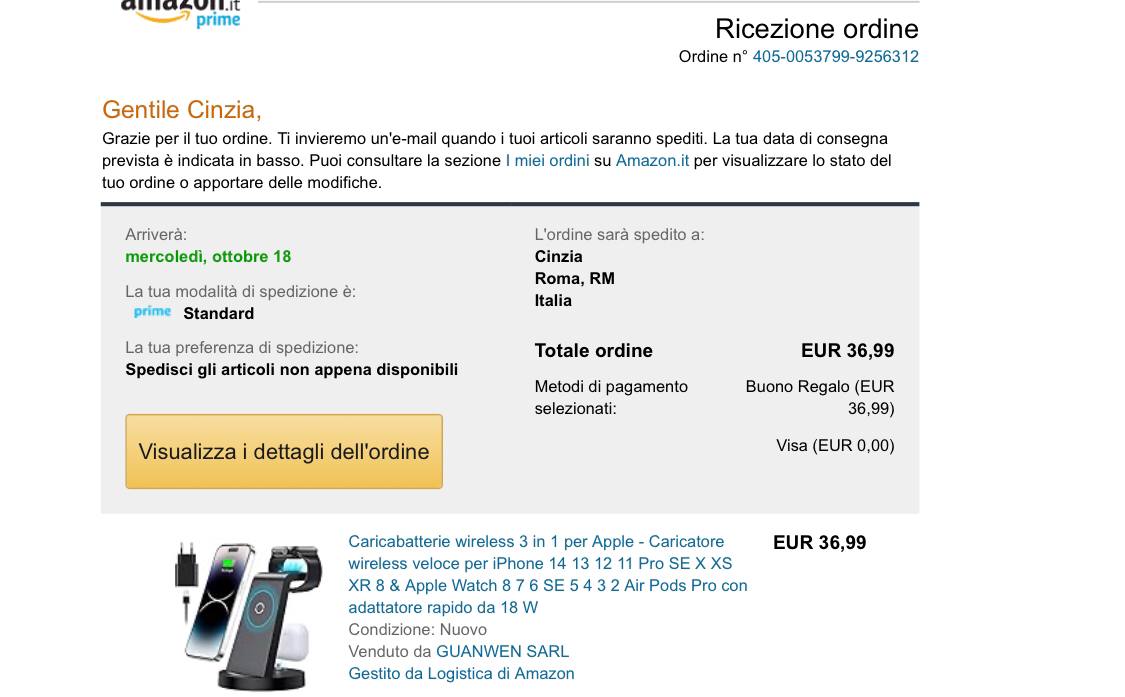
Task: Click the "Buono Regalo" payment method text
Action: [820, 398]
